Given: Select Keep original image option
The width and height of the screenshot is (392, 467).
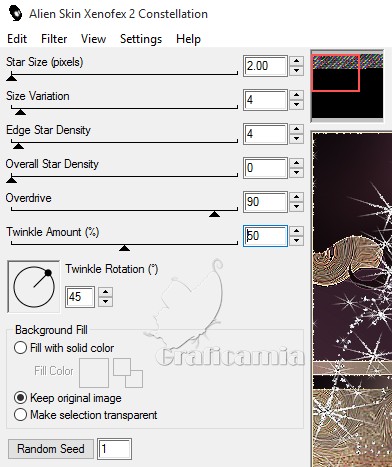Looking at the screenshot, I should click(20, 398).
